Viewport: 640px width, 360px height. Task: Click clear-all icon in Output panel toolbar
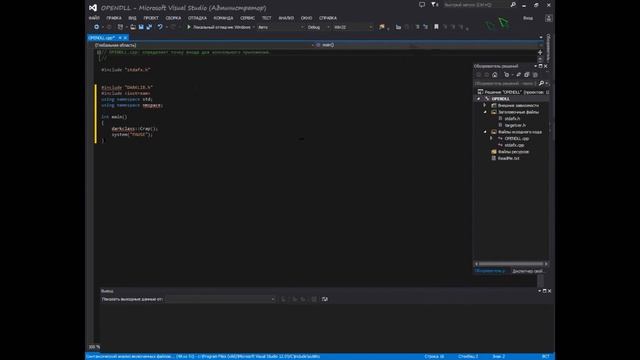314,299
